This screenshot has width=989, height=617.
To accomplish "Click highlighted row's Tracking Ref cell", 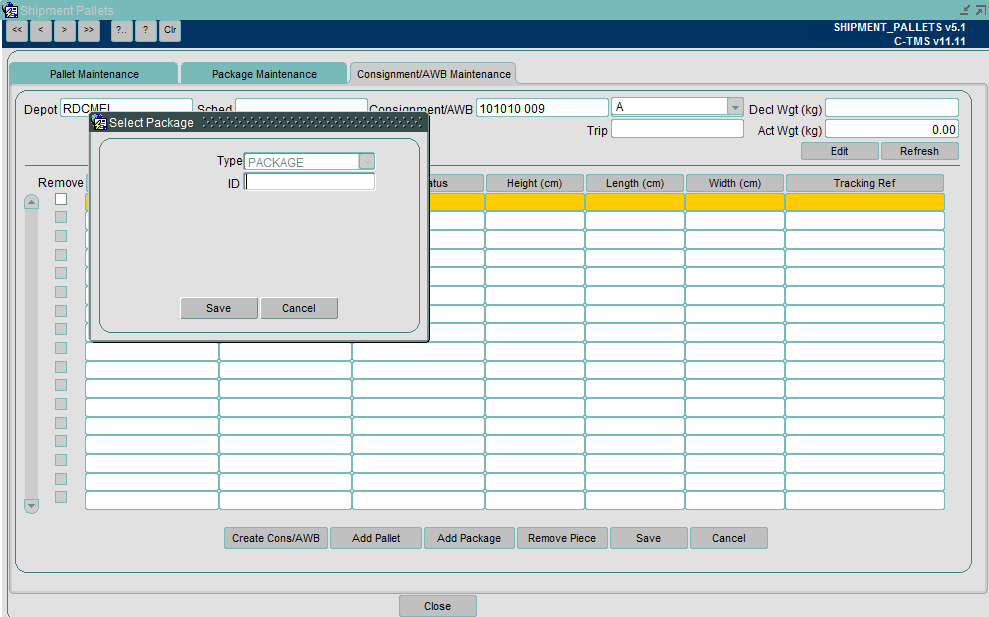I will pyautogui.click(x=865, y=202).
